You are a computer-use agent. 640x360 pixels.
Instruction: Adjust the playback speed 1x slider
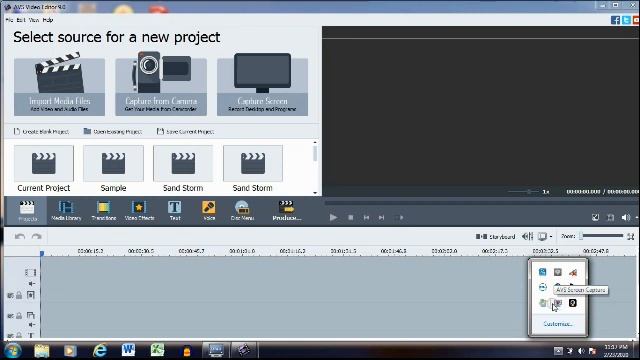pyautogui.click(x=524, y=191)
